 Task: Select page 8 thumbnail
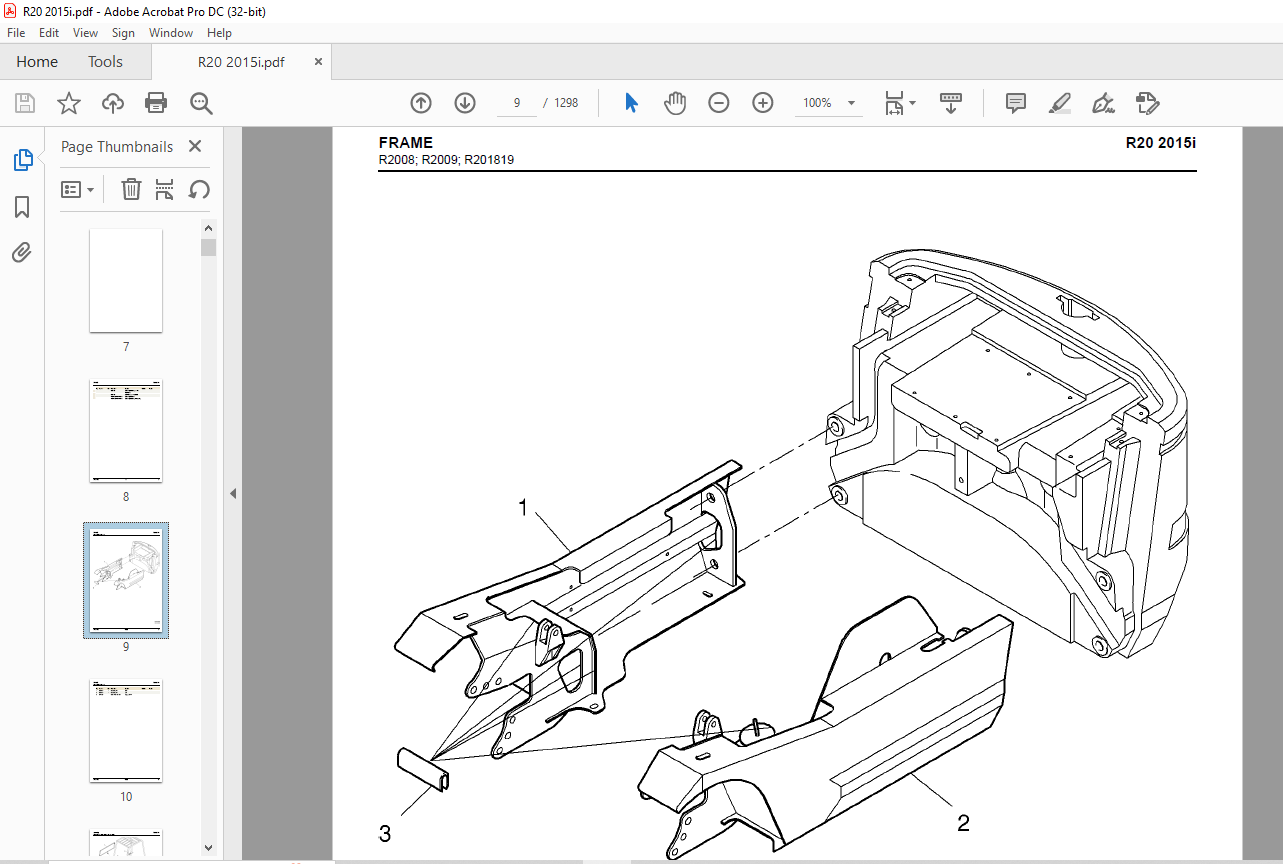pos(126,431)
